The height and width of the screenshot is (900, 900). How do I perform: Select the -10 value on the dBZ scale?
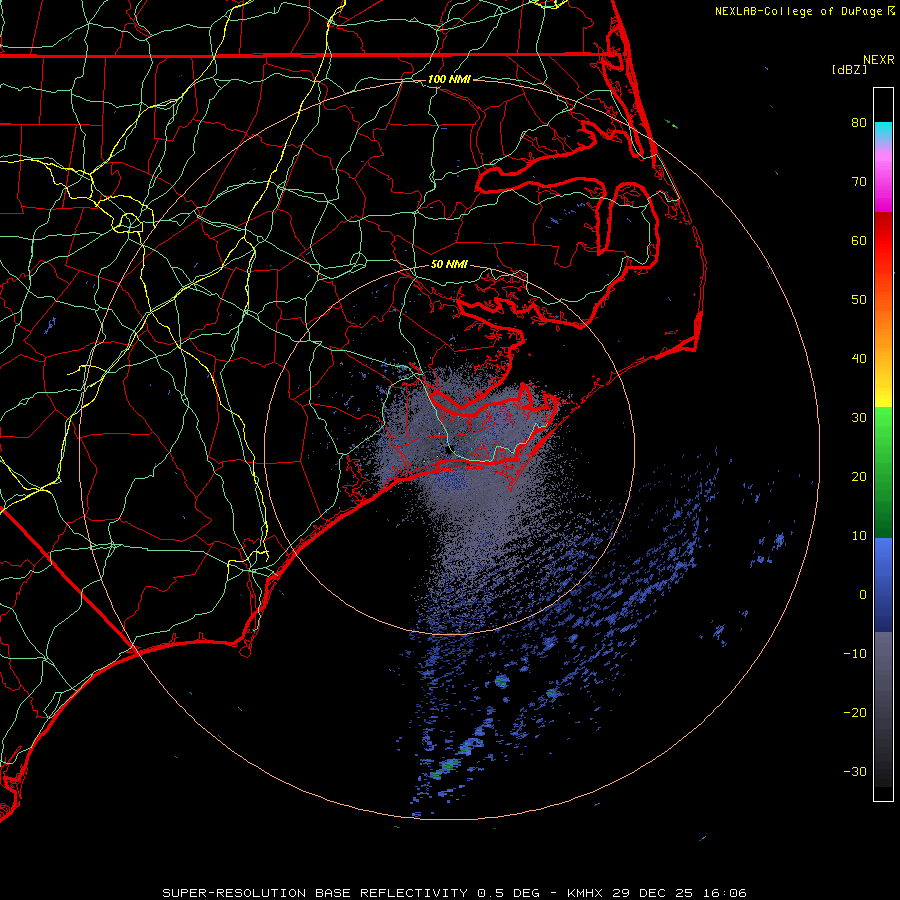click(x=855, y=654)
